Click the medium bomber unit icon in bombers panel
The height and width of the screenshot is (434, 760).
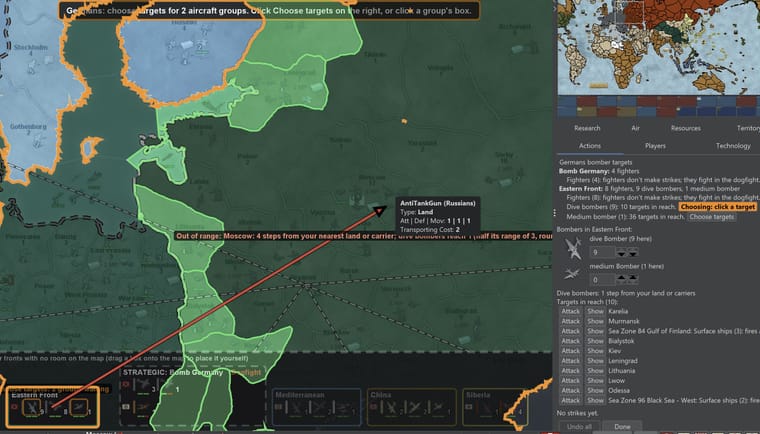[x=572, y=274]
